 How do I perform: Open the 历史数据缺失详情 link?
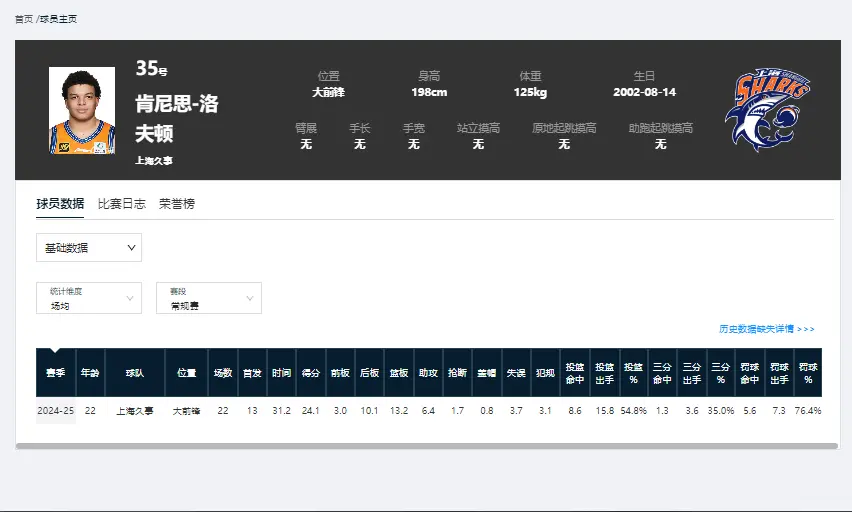pyautogui.click(x=766, y=329)
